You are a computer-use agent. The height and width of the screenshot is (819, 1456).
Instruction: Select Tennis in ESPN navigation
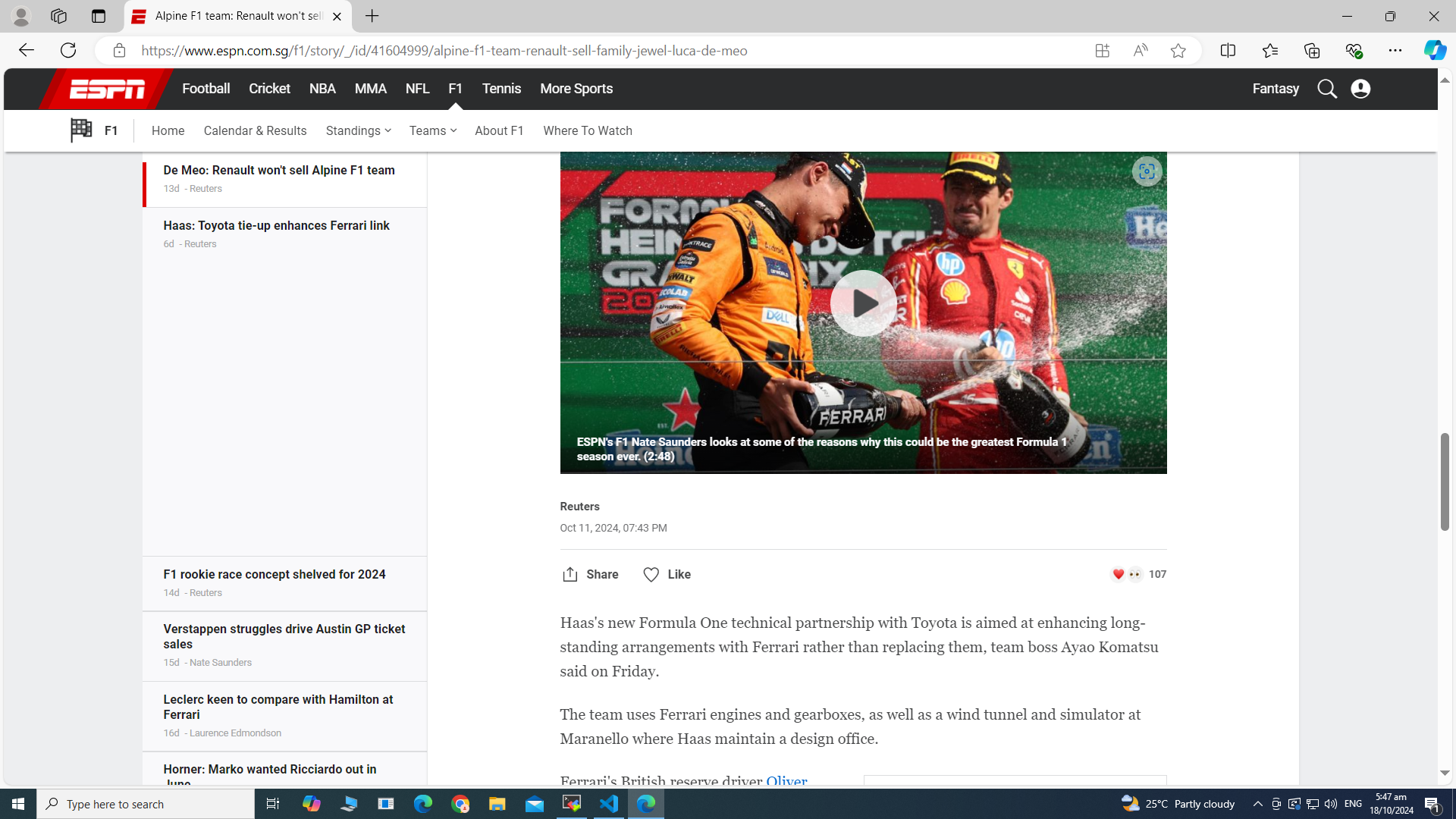501,89
